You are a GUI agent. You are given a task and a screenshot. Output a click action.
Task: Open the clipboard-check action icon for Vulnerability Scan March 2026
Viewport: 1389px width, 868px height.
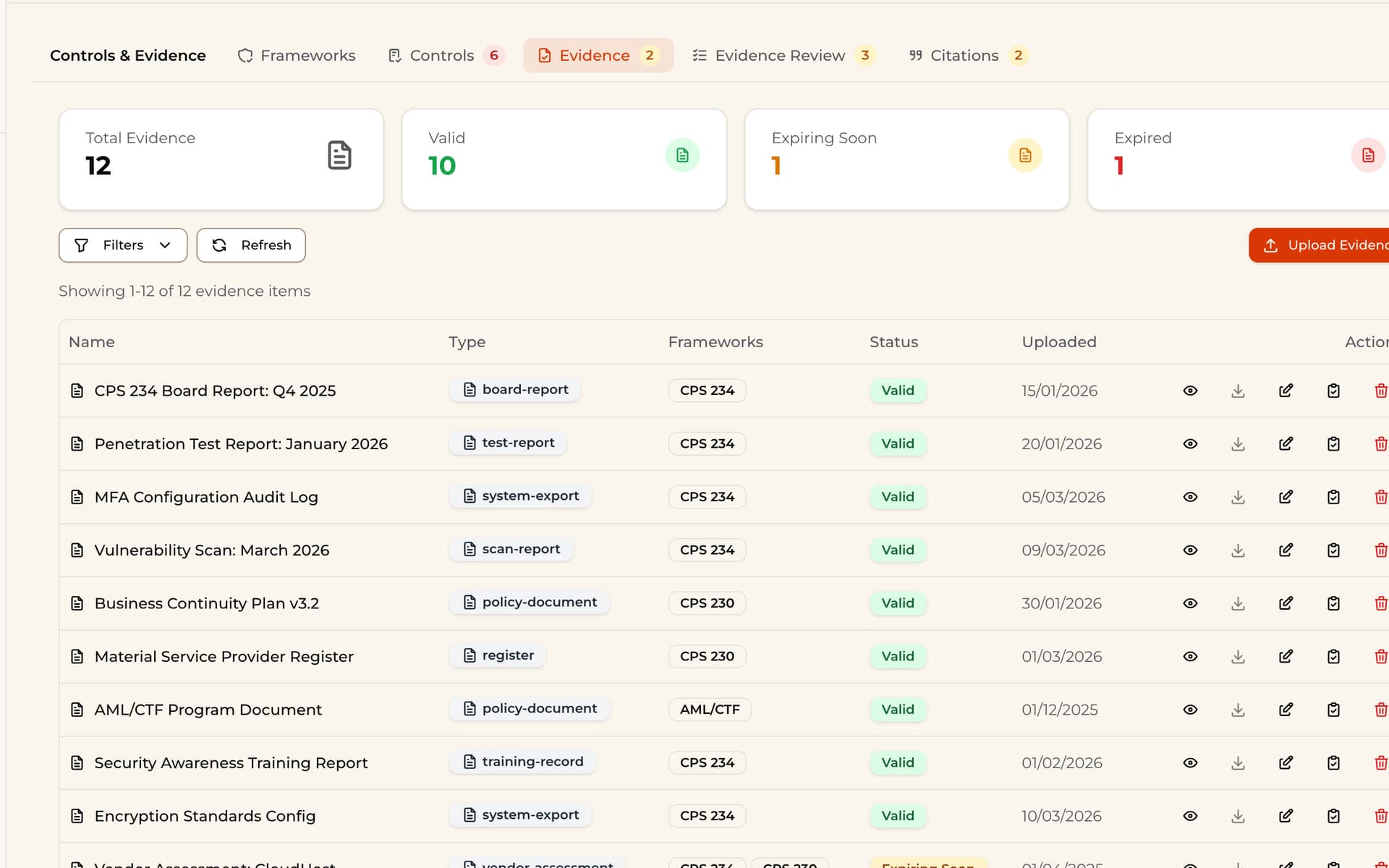coord(1333,550)
